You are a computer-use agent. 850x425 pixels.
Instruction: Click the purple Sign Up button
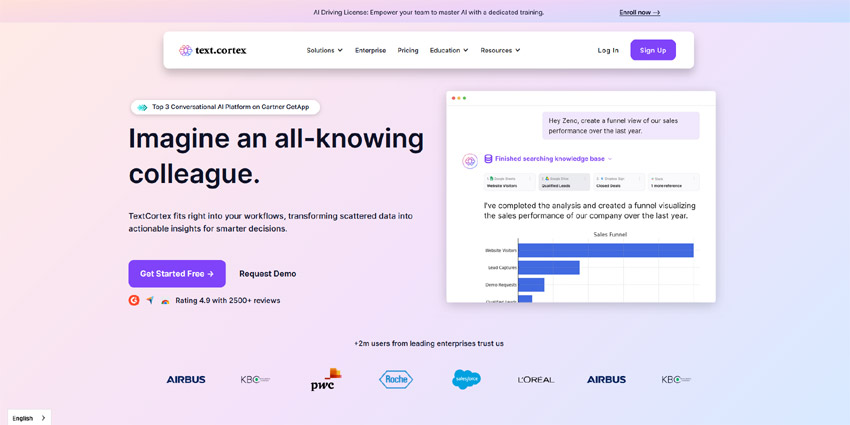click(653, 50)
